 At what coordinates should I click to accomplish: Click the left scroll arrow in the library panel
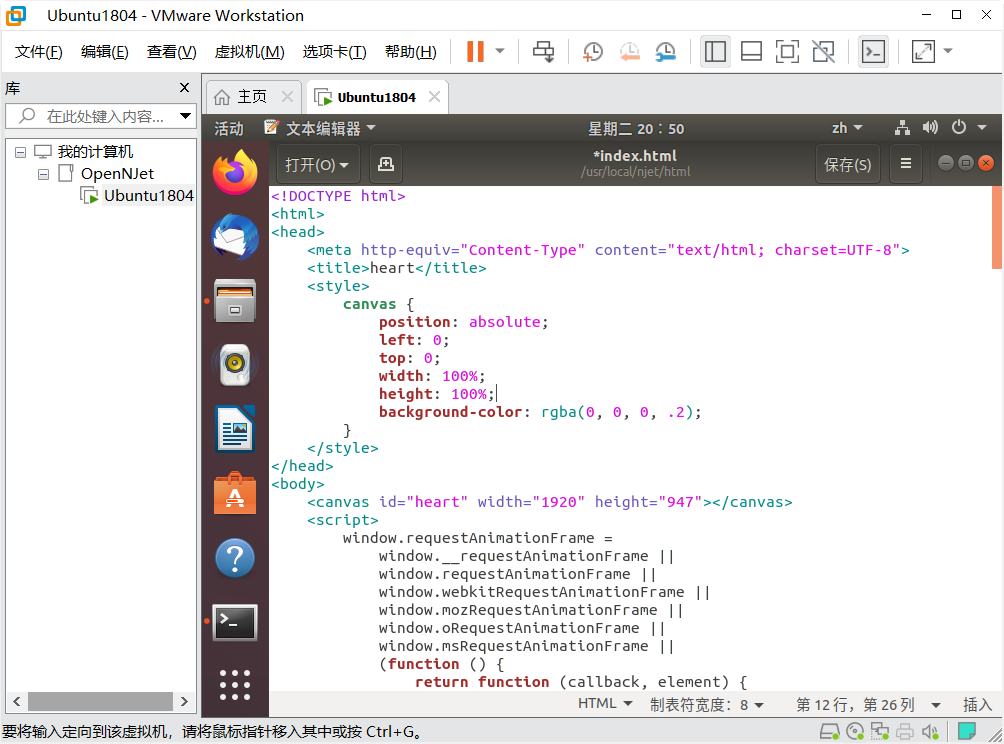tap(17, 701)
